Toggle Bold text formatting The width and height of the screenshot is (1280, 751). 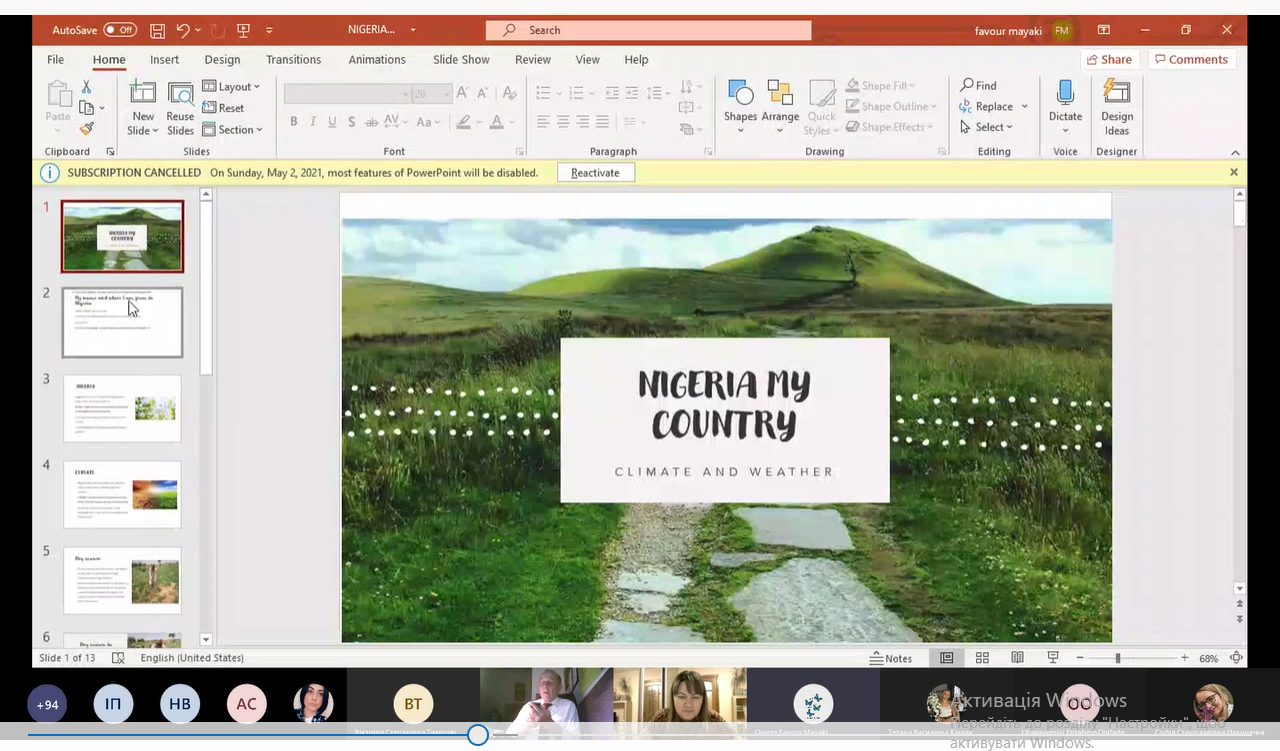[293, 122]
